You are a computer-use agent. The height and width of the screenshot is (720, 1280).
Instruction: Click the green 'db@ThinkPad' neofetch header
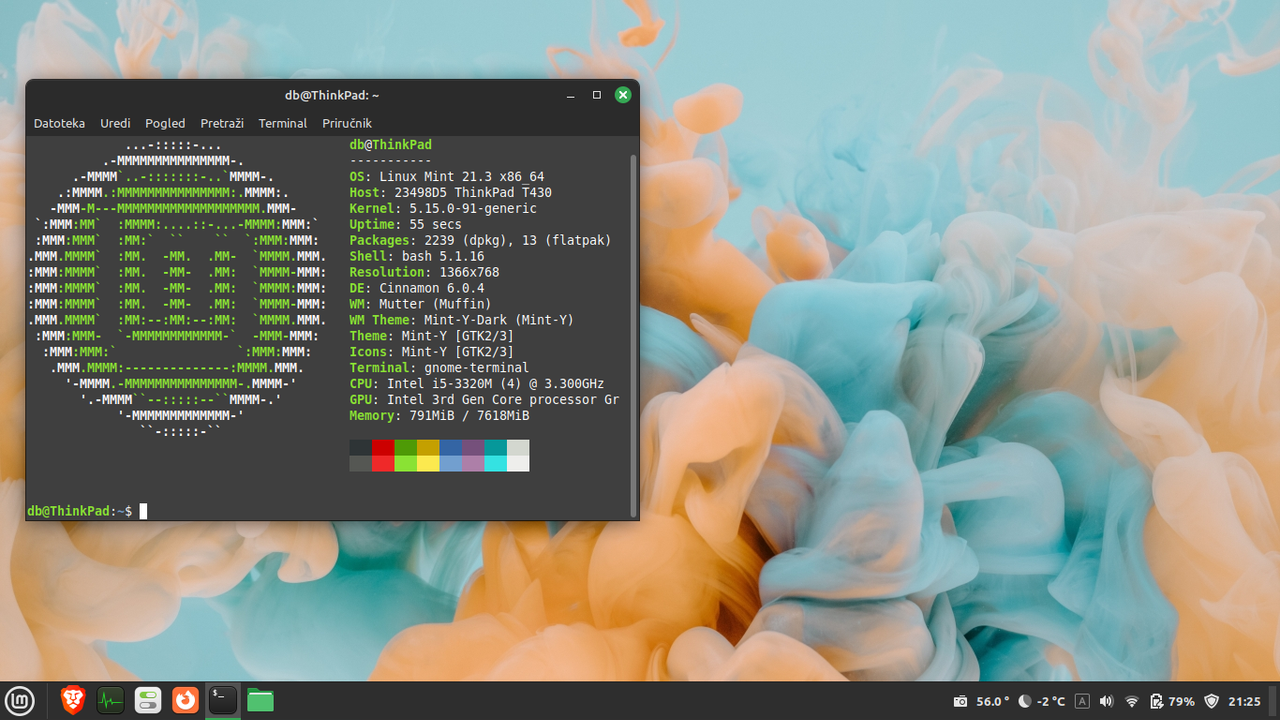point(390,145)
